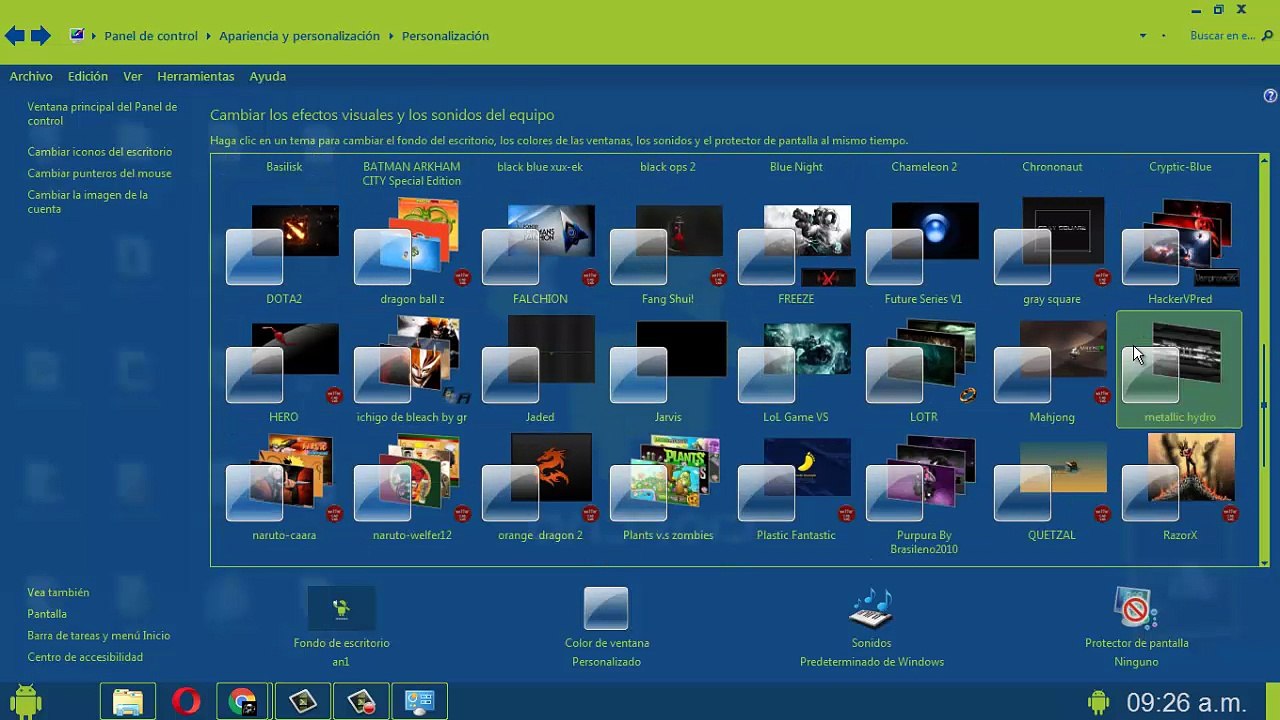Open the Herramientas menu
This screenshot has width=1280, height=720.
(196, 76)
